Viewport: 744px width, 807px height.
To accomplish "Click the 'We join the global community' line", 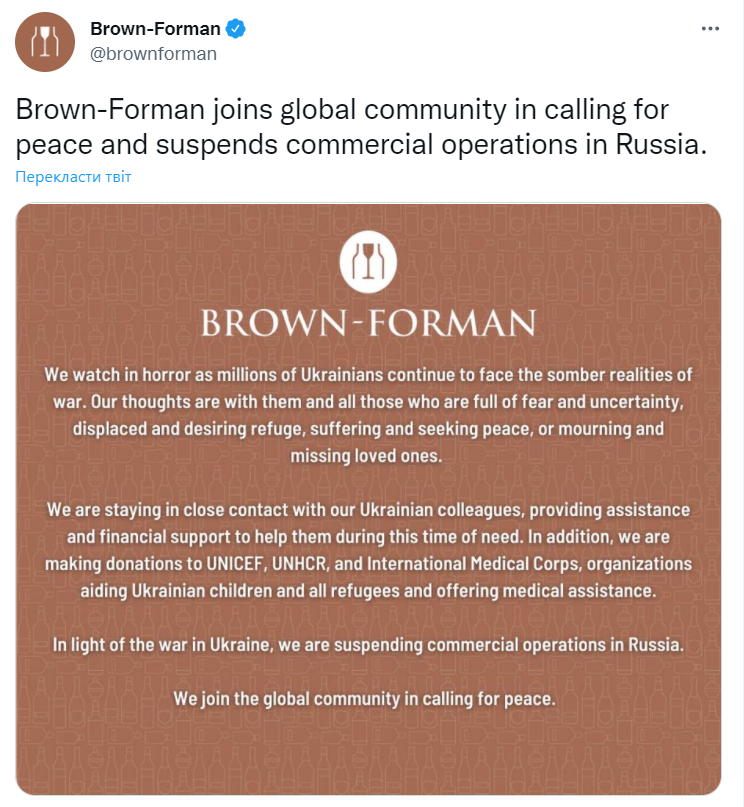I will [364, 698].
